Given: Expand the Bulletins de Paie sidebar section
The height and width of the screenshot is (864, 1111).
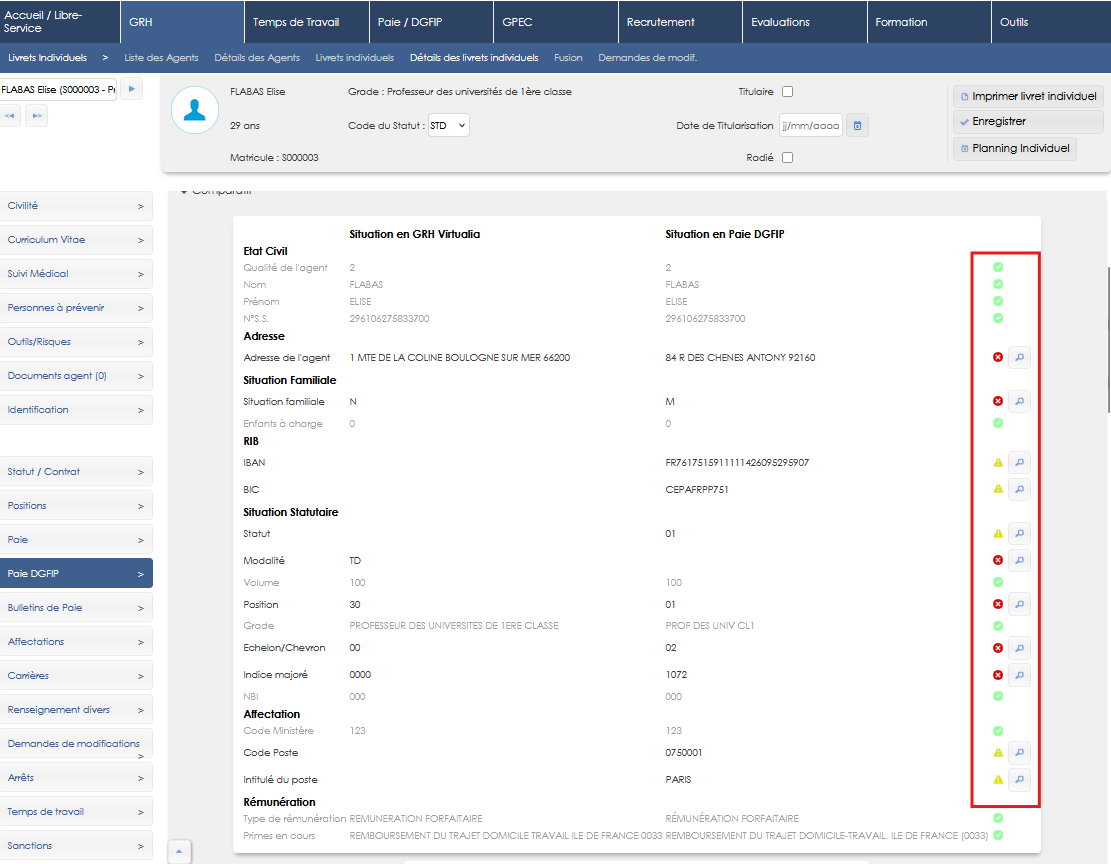Looking at the screenshot, I should pos(76,608).
